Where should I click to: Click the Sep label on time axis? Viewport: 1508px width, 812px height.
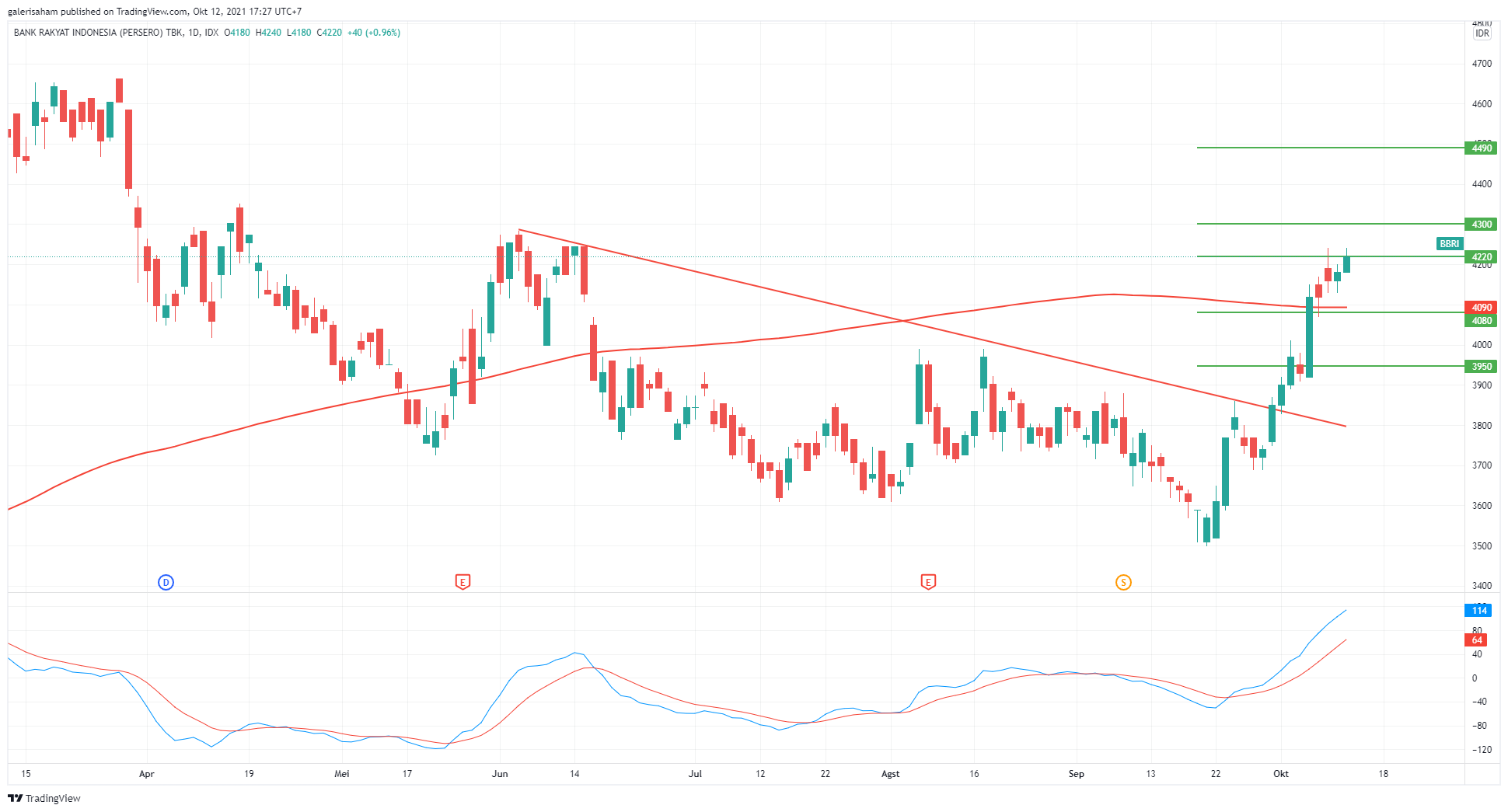pos(1076,774)
